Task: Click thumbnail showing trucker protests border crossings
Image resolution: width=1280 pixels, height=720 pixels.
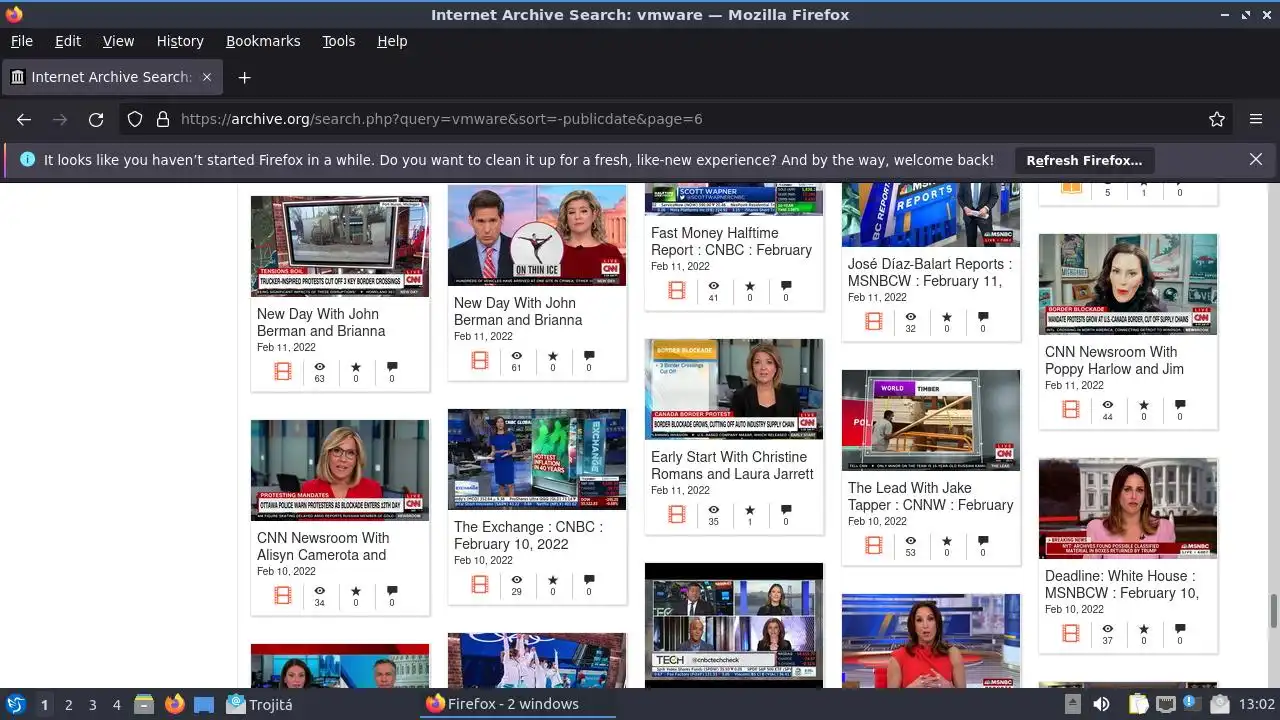Action: coord(340,246)
